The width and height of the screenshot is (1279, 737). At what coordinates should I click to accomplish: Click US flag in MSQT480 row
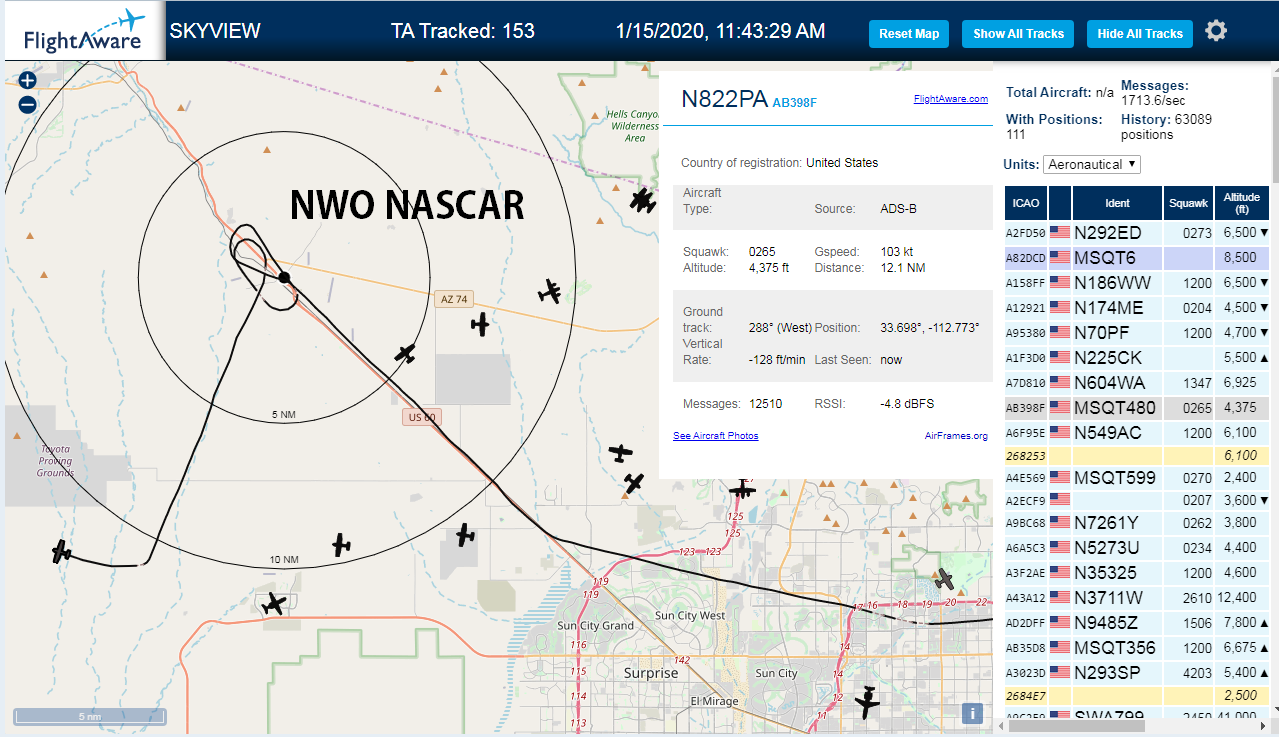(1060, 408)
